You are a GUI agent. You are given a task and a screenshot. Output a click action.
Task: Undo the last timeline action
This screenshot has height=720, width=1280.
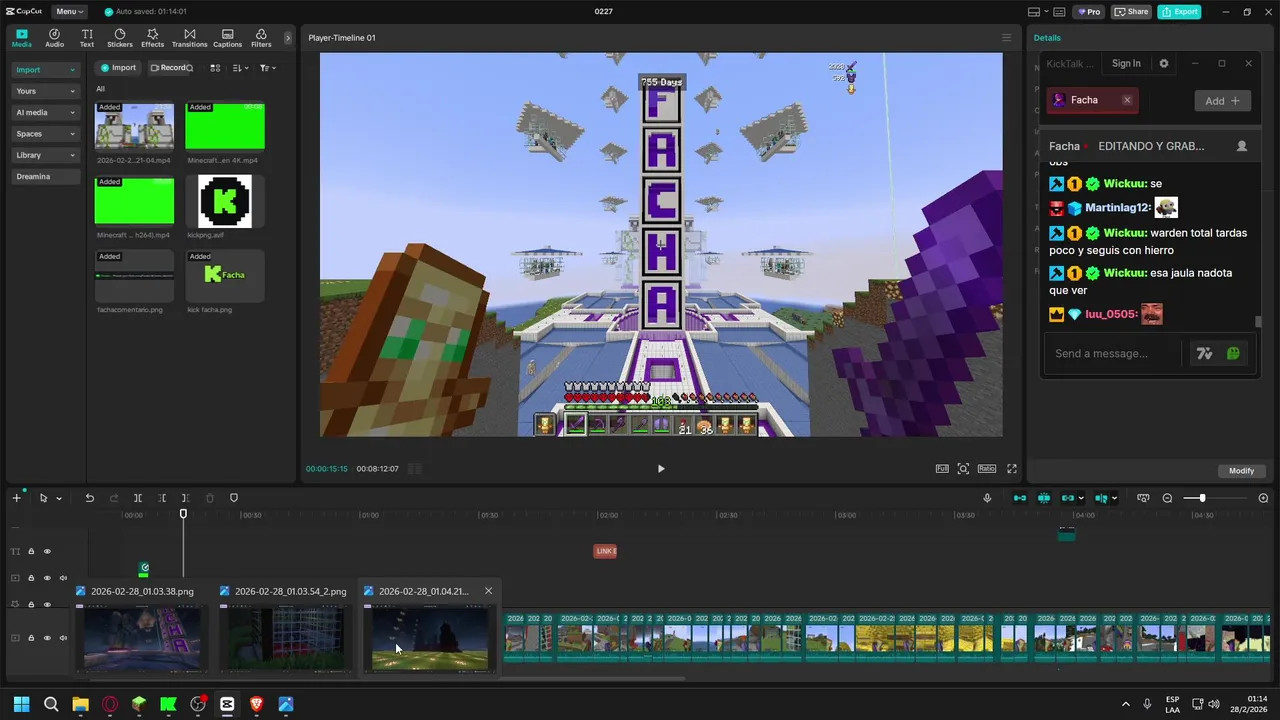[x=89, y=498]
